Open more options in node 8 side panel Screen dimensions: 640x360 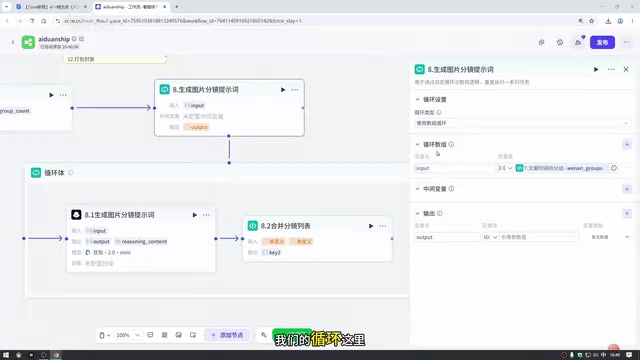click(x=611, y=69)
